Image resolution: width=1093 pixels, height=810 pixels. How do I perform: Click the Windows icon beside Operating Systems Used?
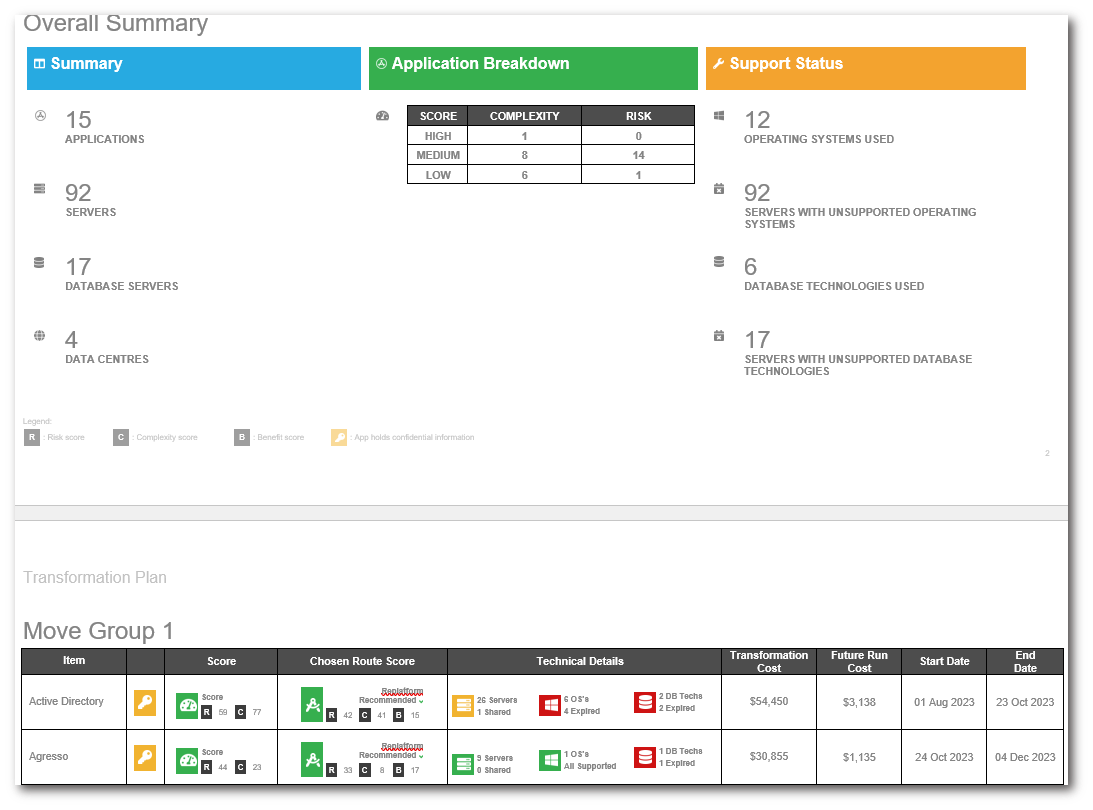tap(718, 116)
